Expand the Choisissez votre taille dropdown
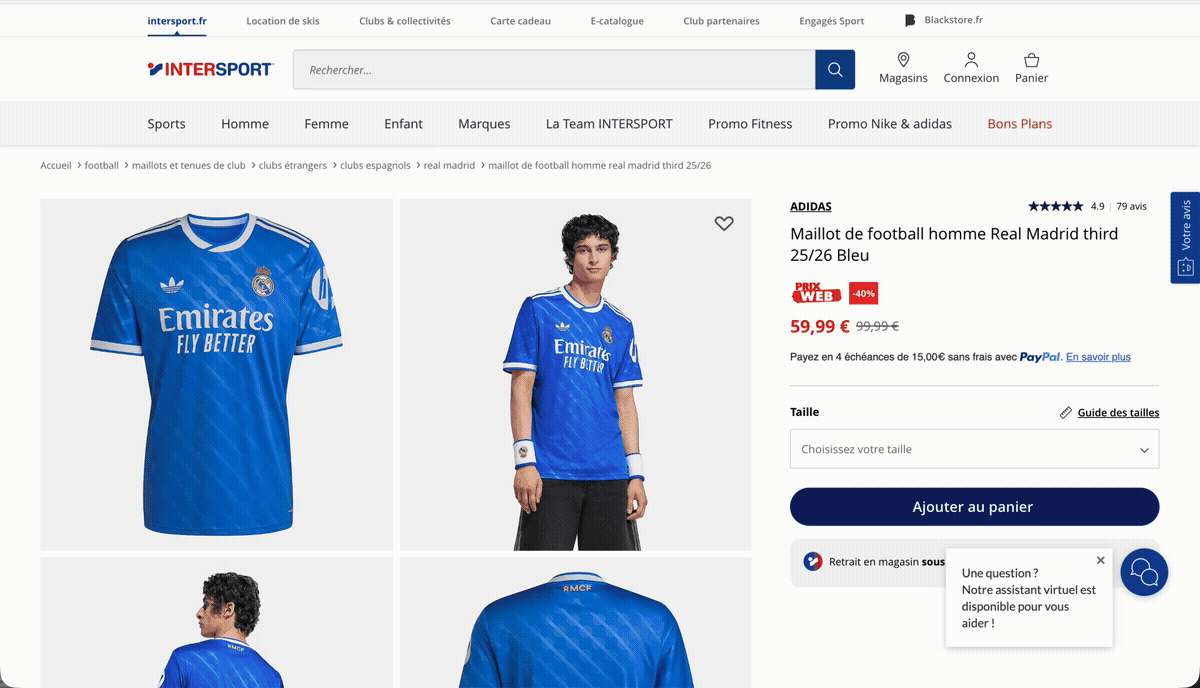Image resolution: width=1200 pixels, height=688 pixels. (974, 449)
